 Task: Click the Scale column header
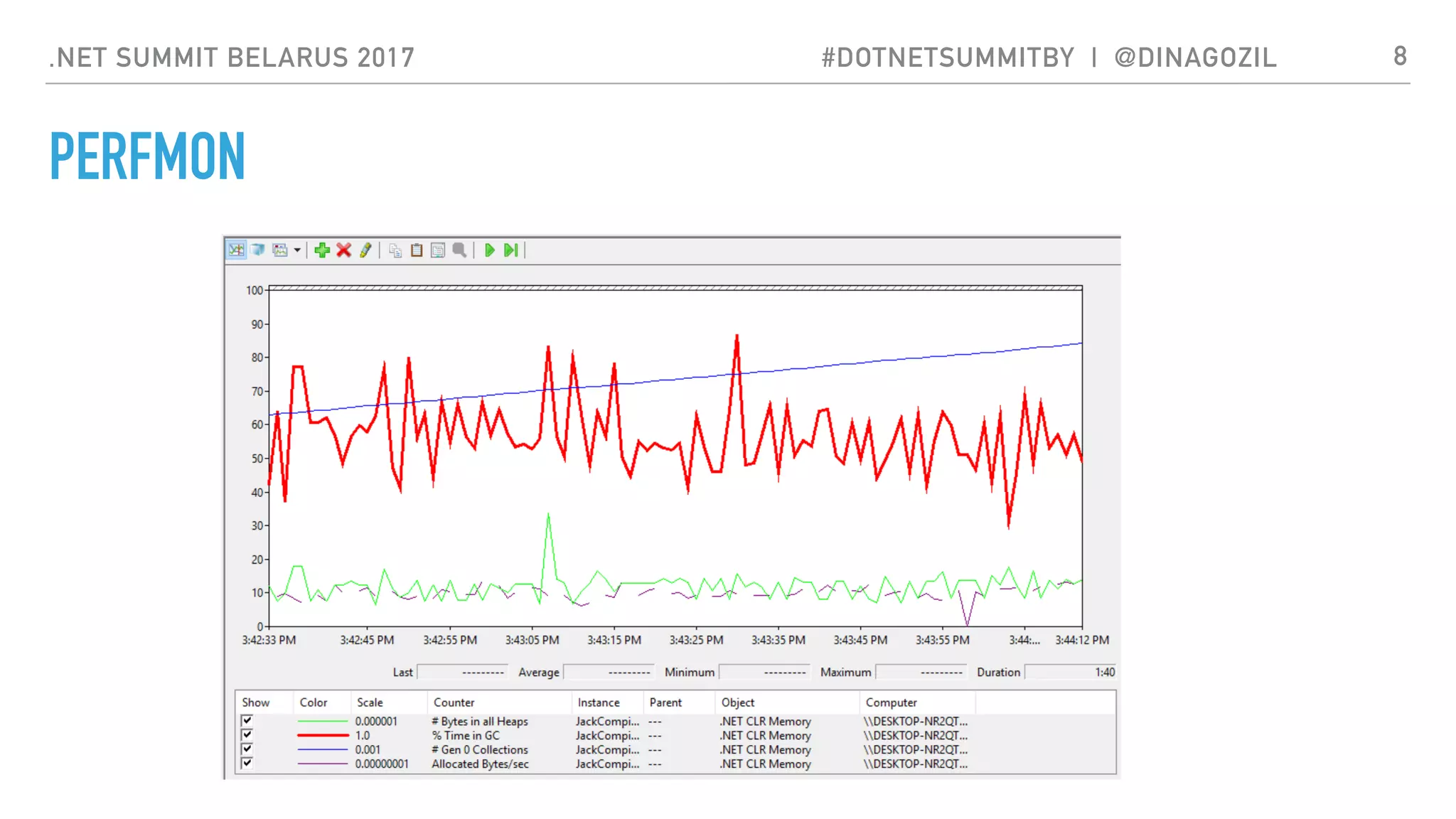pyautogui.click(x=370, y=702)
